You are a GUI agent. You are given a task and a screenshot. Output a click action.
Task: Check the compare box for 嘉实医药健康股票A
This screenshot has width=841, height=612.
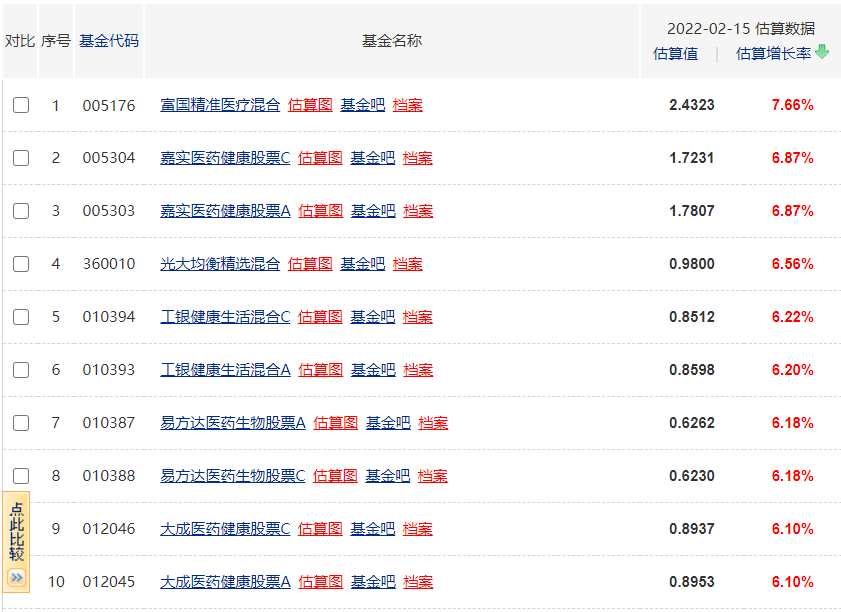(21, 211)
